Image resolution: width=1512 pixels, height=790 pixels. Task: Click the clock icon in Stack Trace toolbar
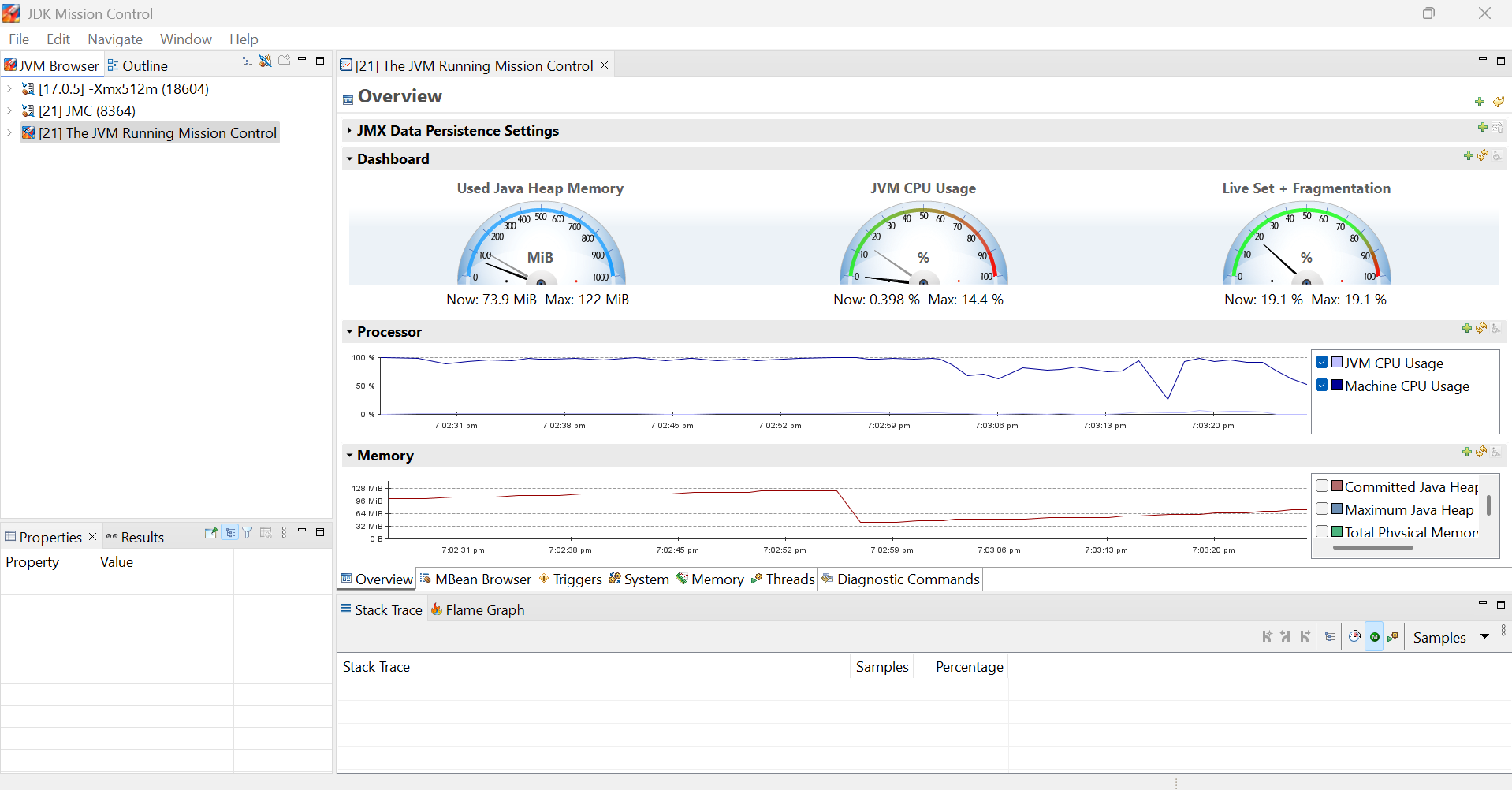point(1355,637)
